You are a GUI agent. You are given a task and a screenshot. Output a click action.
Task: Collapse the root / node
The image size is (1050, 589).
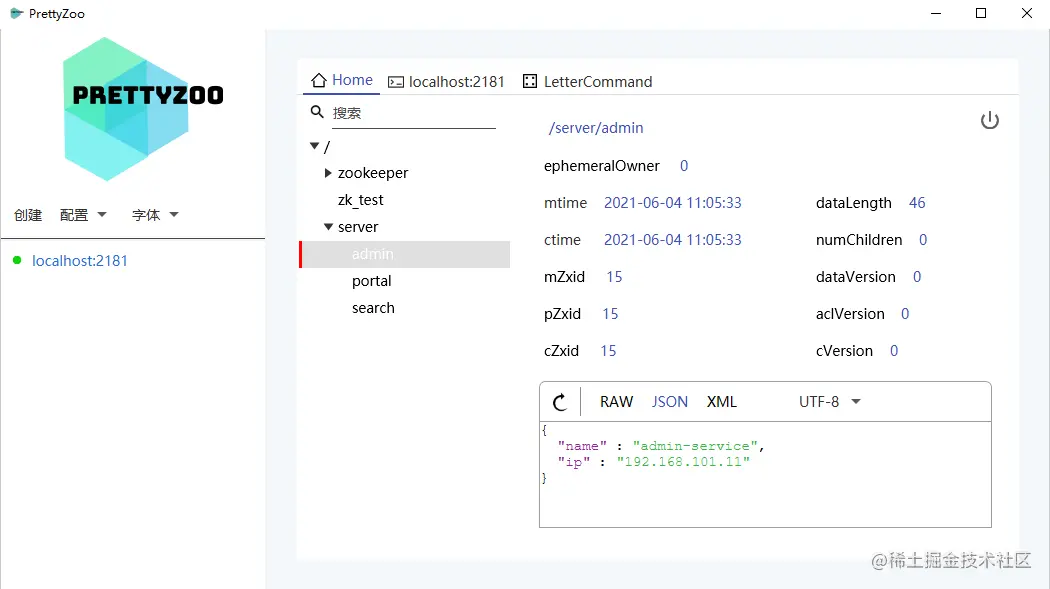[x=314, y=145]
